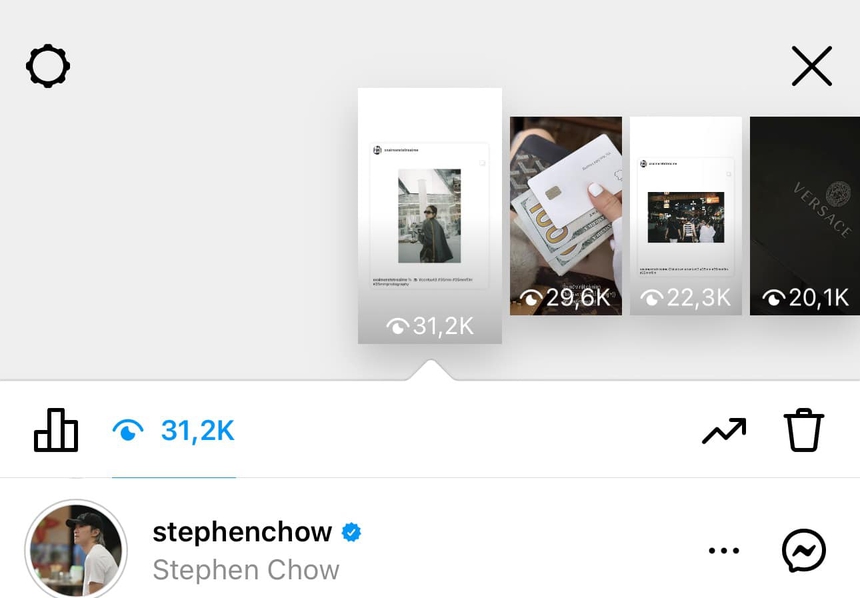860x598 pixels.
Task: Click the verified badge next to stephenchow
Action: click(x=352, y=532)
